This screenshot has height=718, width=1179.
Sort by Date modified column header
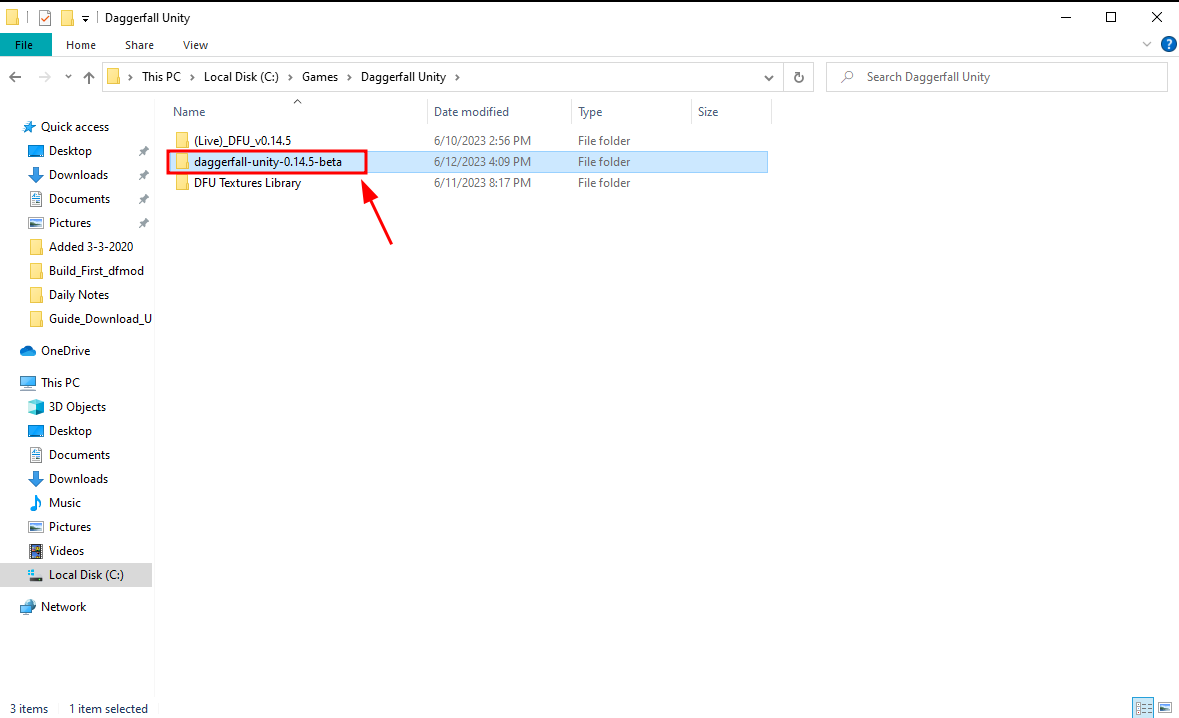(471, 112)
